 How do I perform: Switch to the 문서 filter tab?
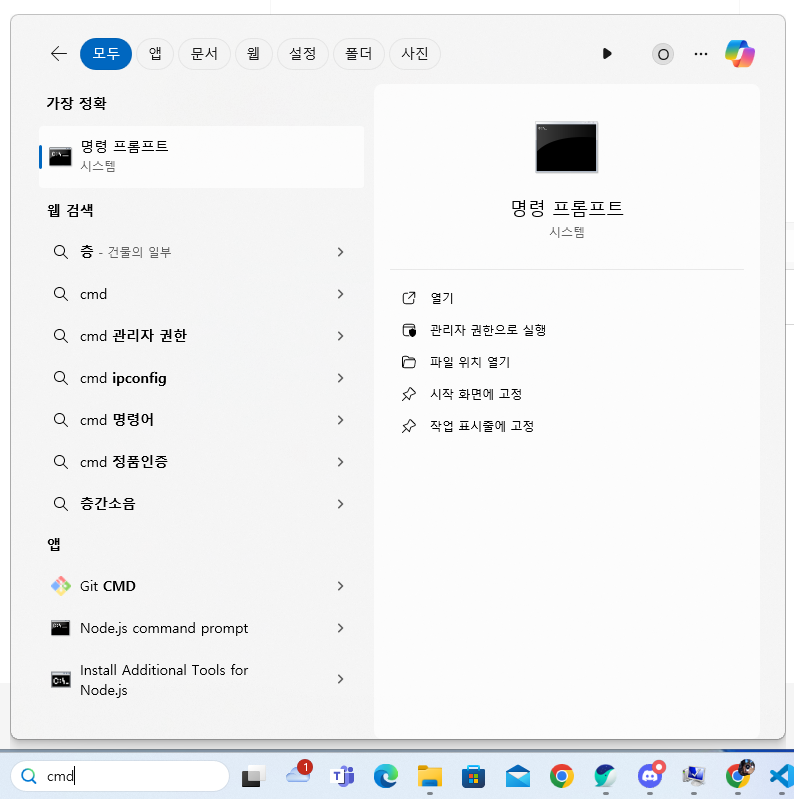(x=204, y=54)
